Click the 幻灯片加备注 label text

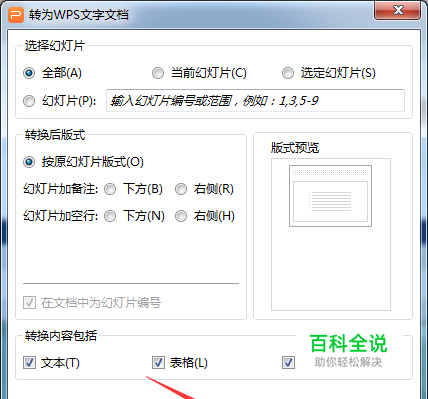[60, 189]
